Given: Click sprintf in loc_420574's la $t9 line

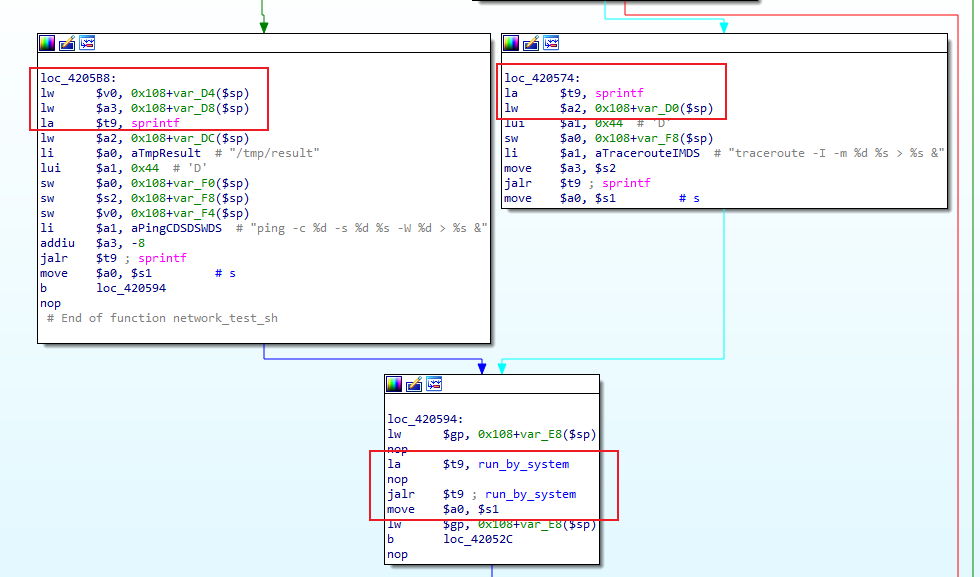Looking at the screenshot, I should (x=619, y=93).
